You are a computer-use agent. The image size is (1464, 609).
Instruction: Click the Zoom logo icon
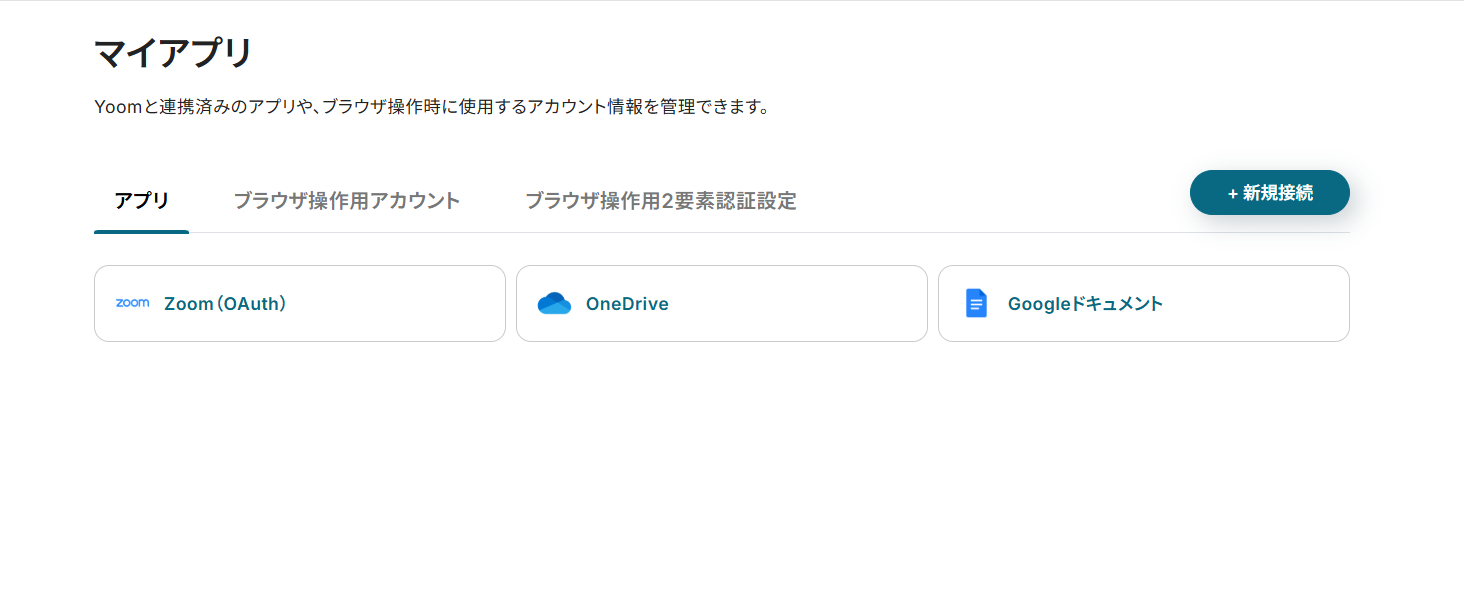(132, 303)
